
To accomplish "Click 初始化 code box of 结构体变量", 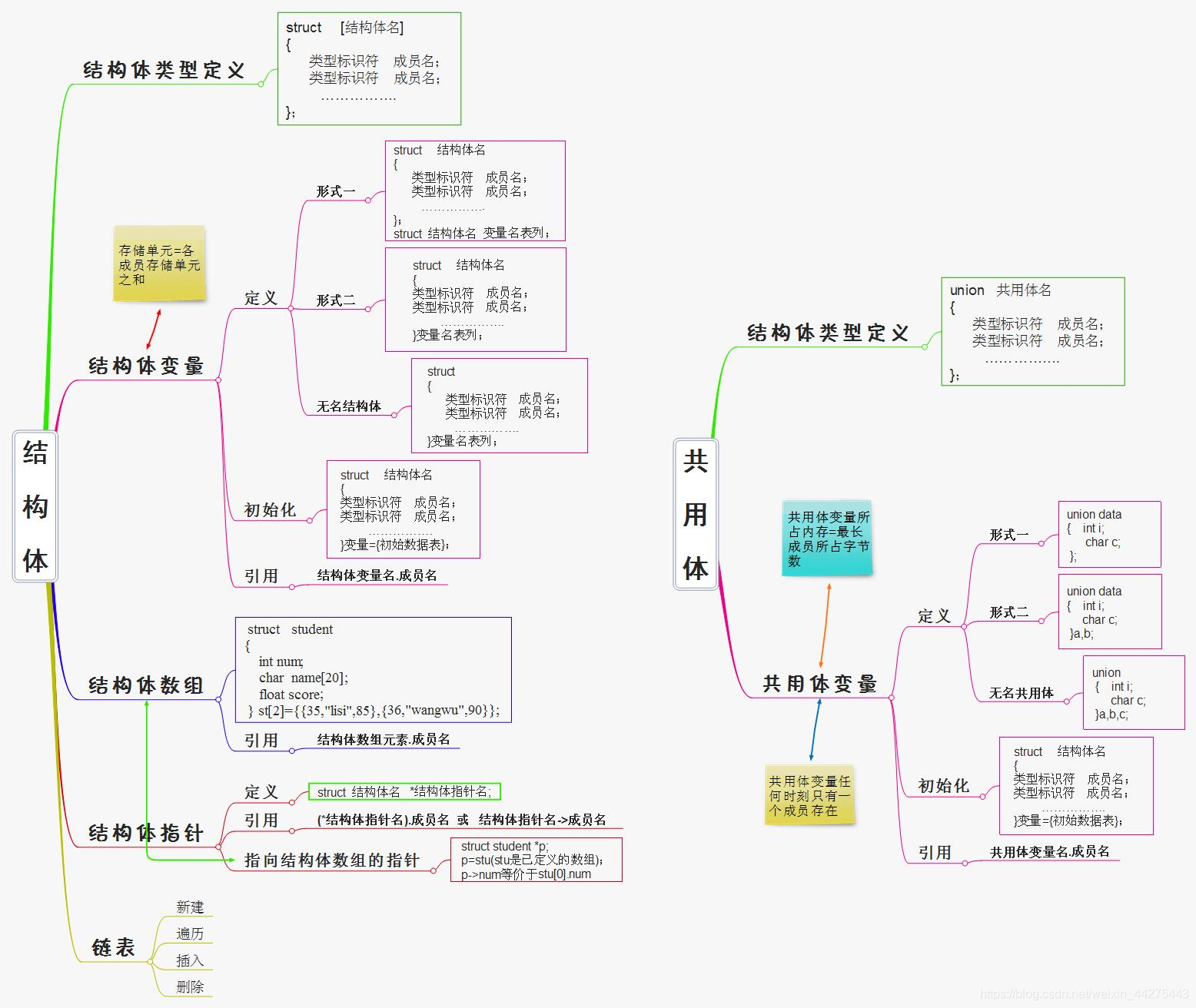I will 404,509.
